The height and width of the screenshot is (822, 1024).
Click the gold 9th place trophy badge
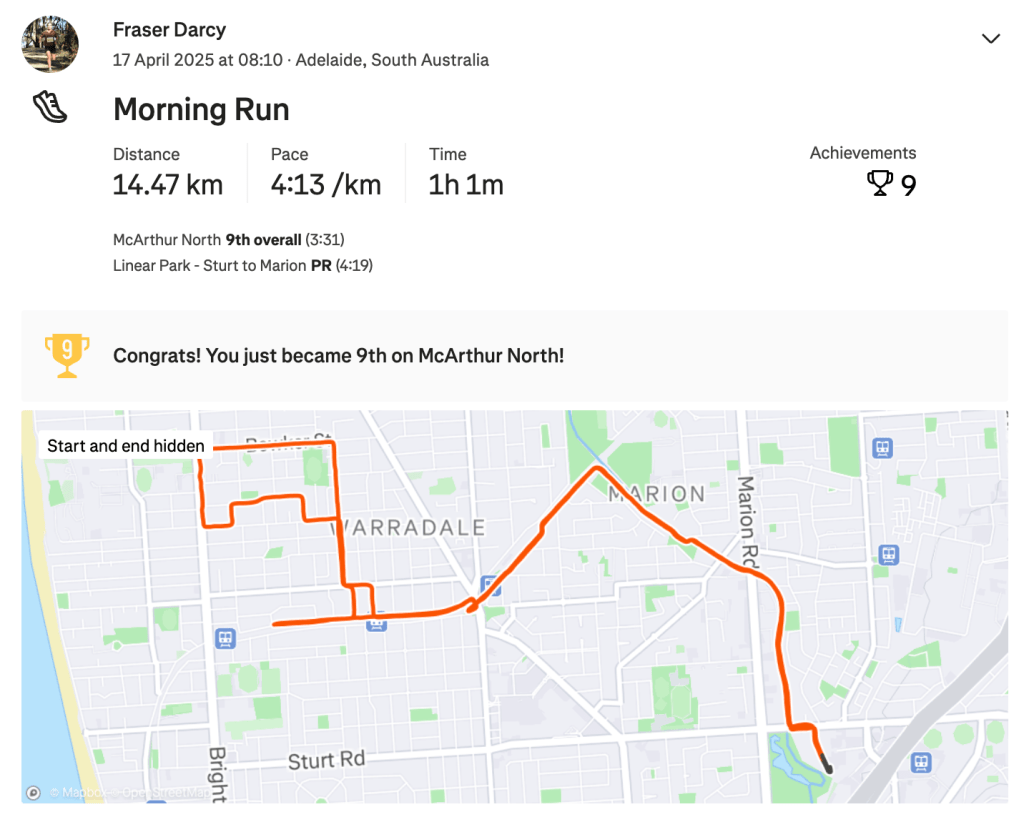click(67, 355)
